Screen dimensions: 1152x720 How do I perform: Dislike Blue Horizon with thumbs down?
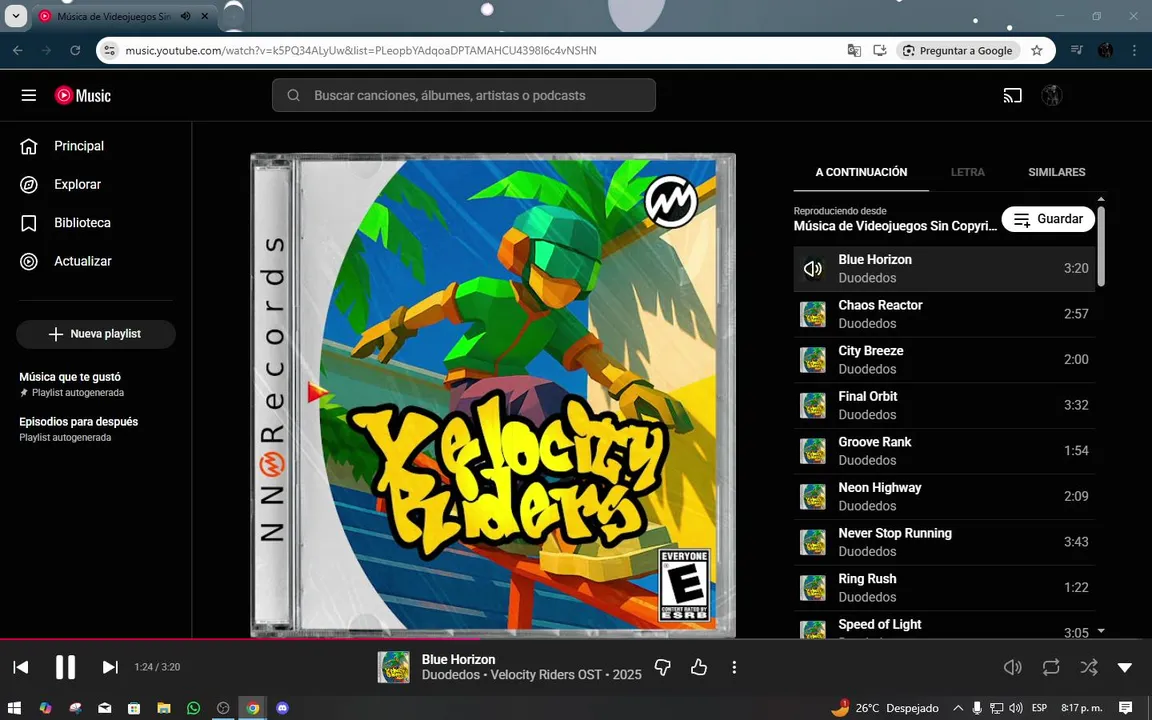[x=663, y=667]
